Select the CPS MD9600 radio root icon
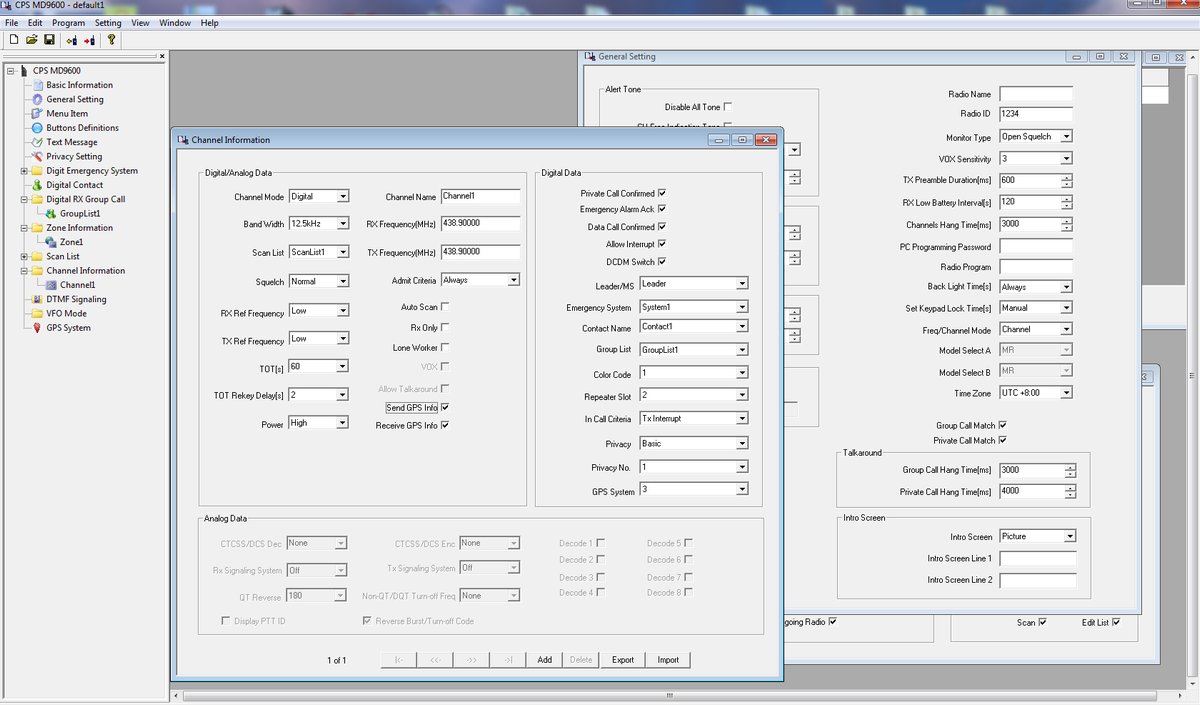Image resolution: width=1200 pixels, height=705 pixels. [25, 71]
